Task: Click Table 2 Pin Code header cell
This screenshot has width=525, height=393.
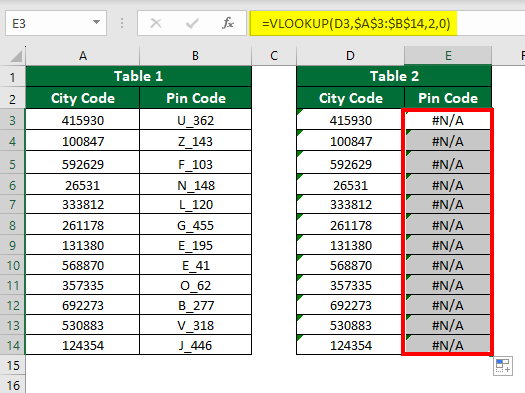Action: [448, 98]
